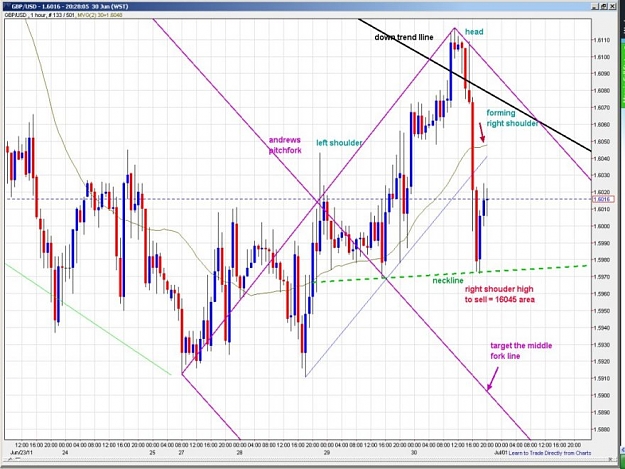The image size is (625, 469).
Task: Click the 'forming right shoulder' annotation
Action: 512,118
